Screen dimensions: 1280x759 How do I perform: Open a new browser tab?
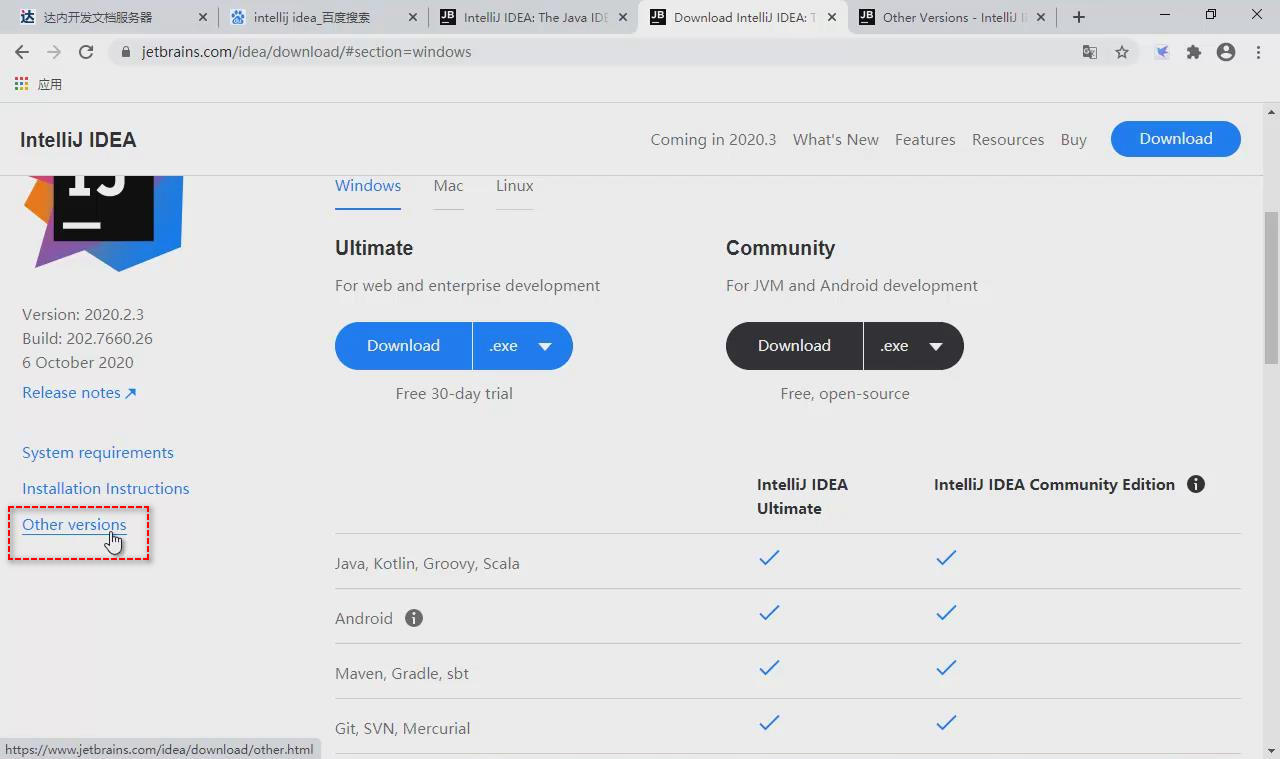[1079, 17]
